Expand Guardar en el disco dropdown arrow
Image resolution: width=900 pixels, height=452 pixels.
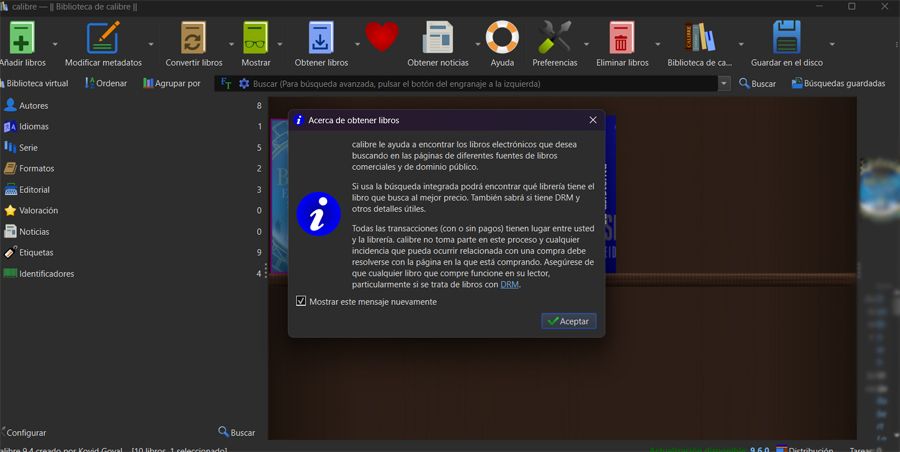832,44
